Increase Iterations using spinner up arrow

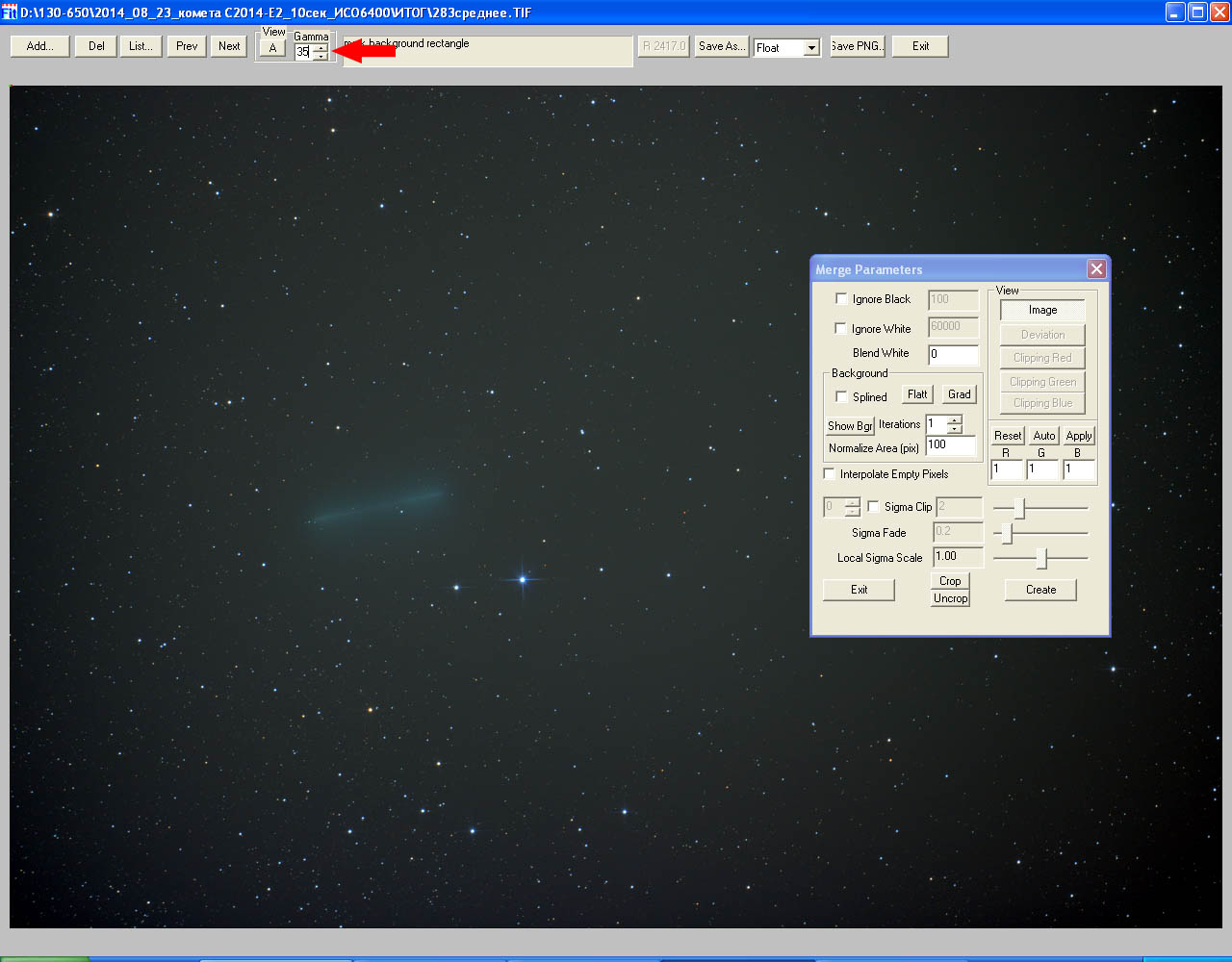pos(954,419)
